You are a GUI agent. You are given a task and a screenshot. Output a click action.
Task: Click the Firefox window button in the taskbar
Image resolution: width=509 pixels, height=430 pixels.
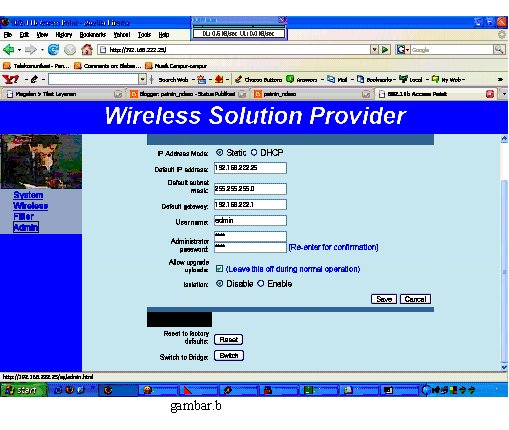click(x=118, y=390)
